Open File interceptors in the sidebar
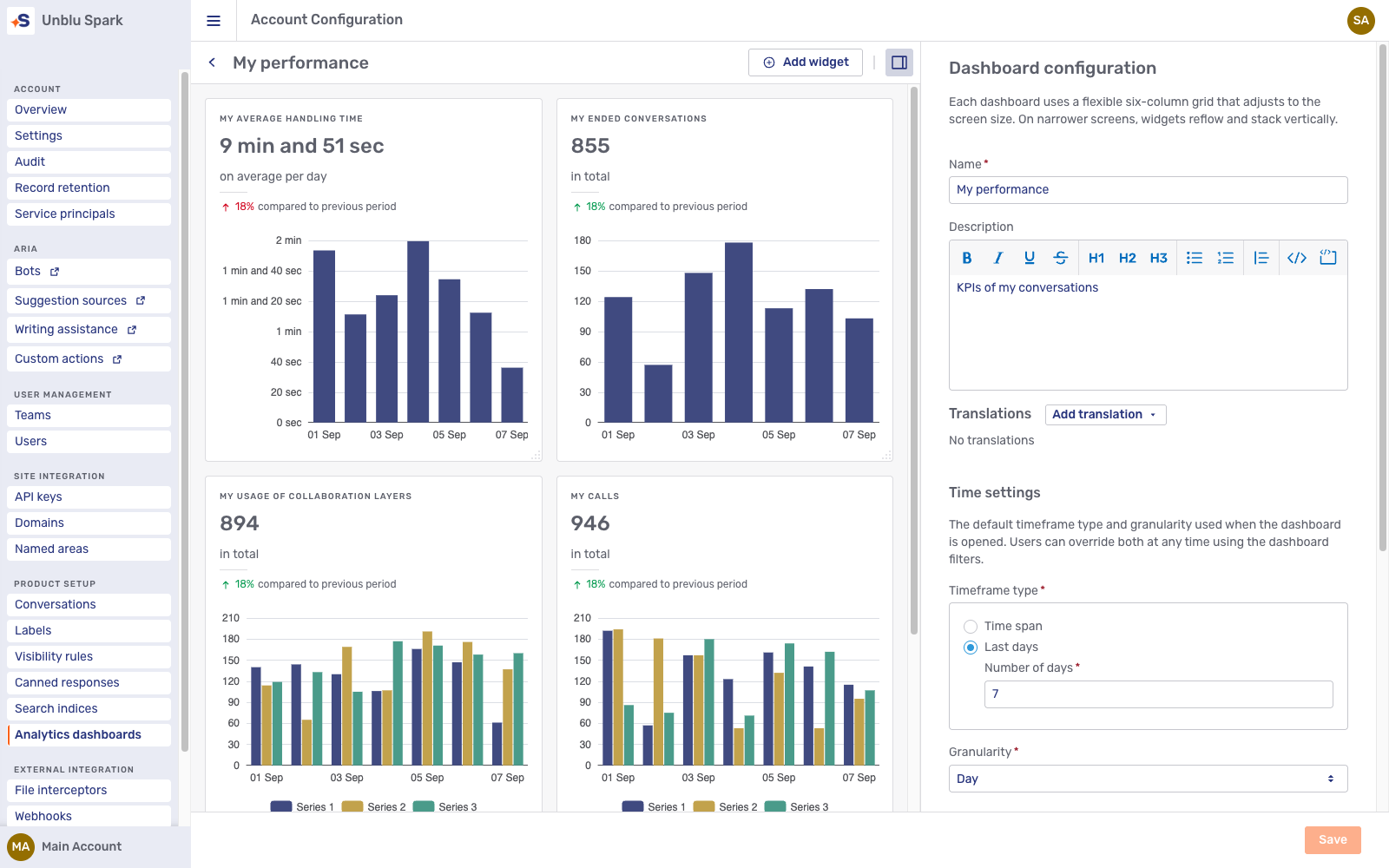This screenshot has width=1389, height=868. tap(89, 791)
